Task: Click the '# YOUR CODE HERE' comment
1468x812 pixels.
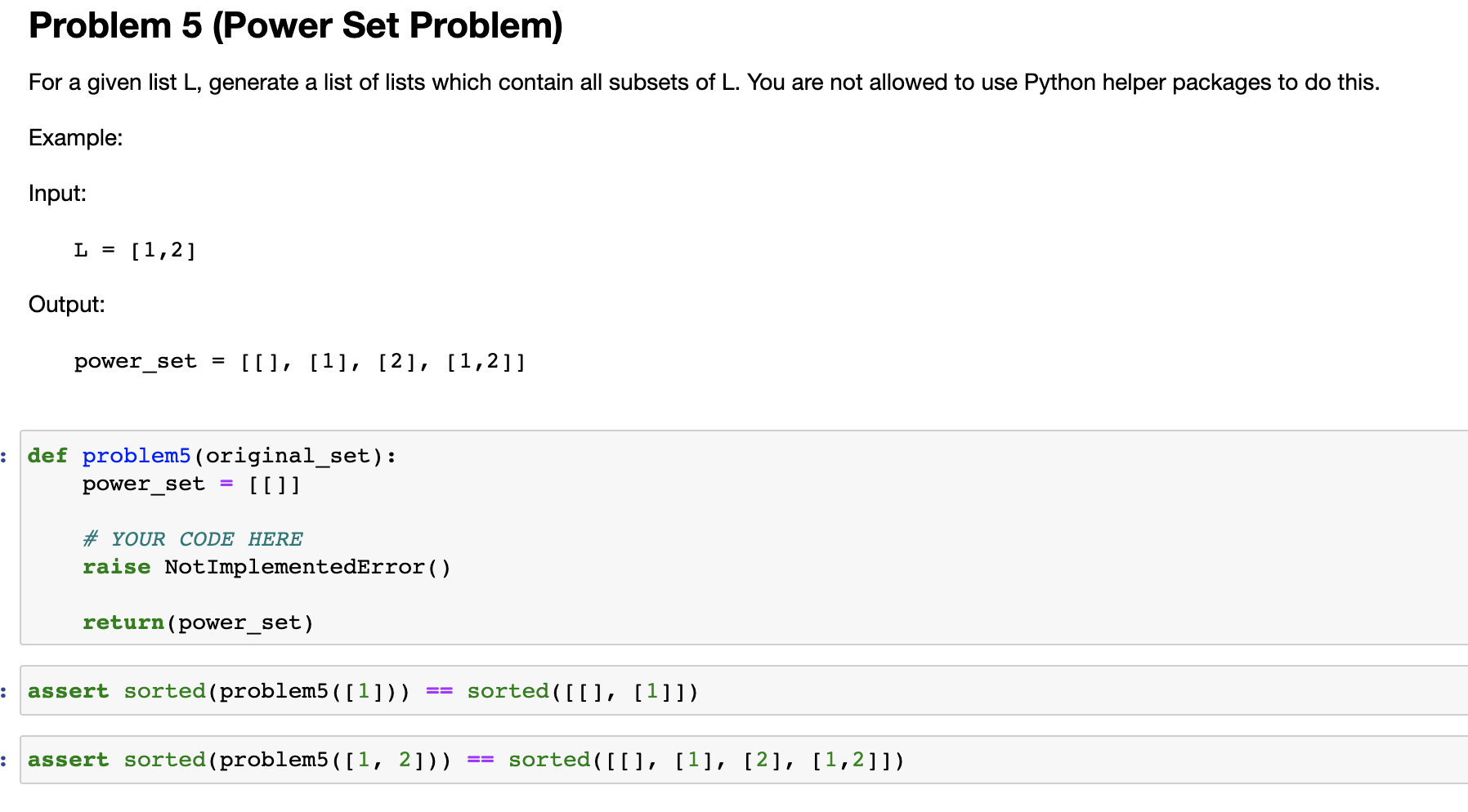Action: (x=192, y=539)
